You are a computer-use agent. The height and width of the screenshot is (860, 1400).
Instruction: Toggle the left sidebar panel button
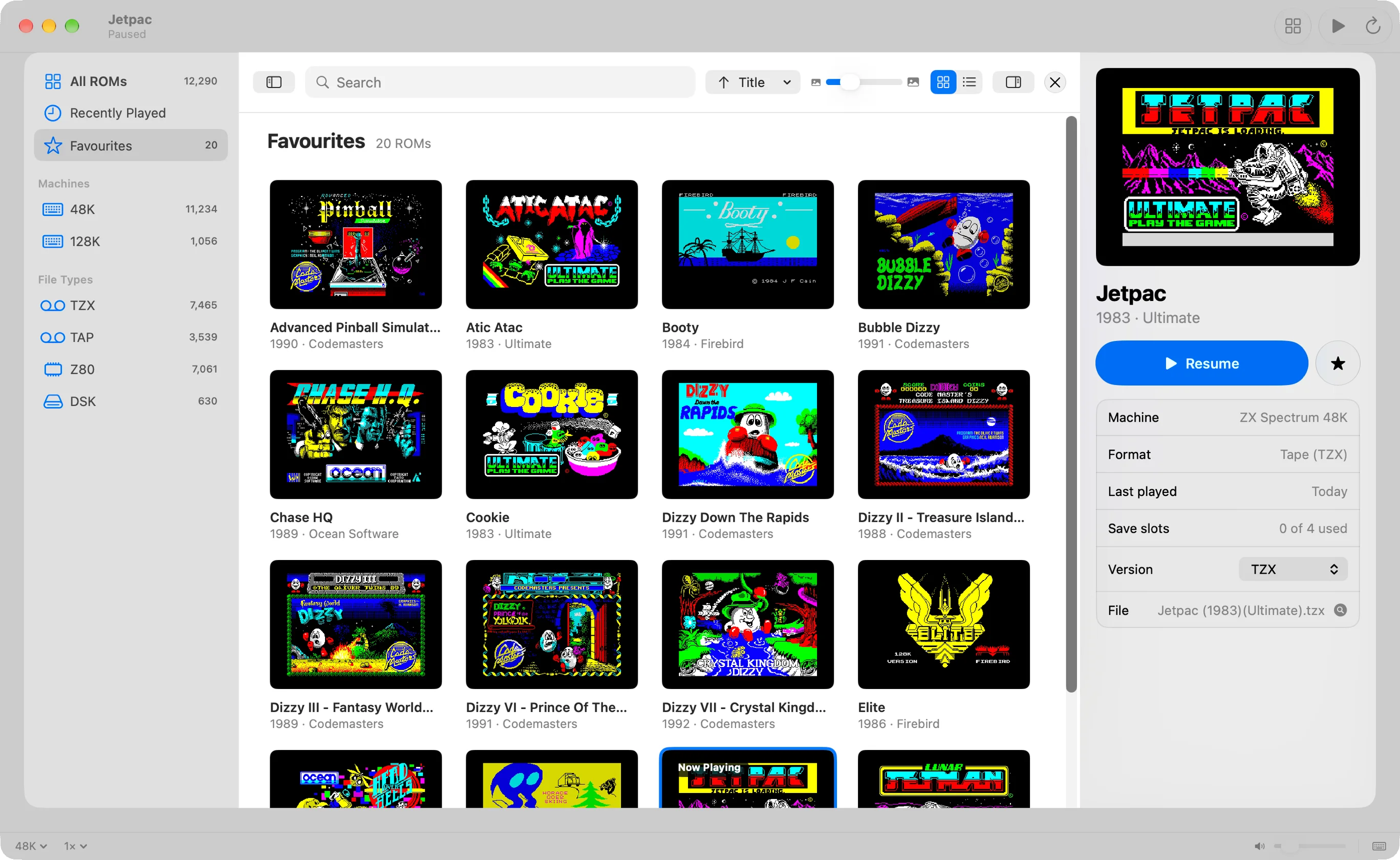(274, 82)
